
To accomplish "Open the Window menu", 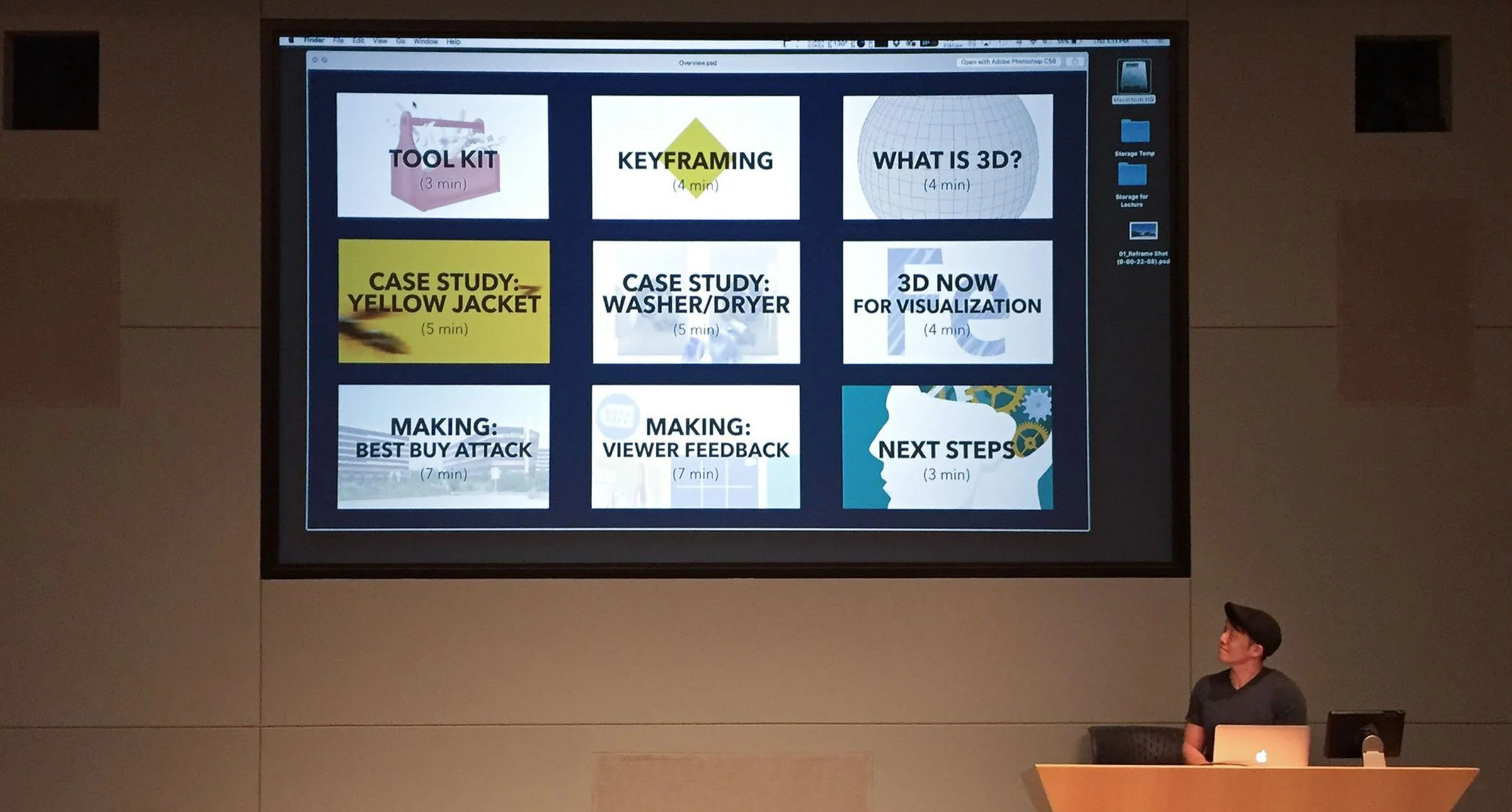I will point(425,42).
